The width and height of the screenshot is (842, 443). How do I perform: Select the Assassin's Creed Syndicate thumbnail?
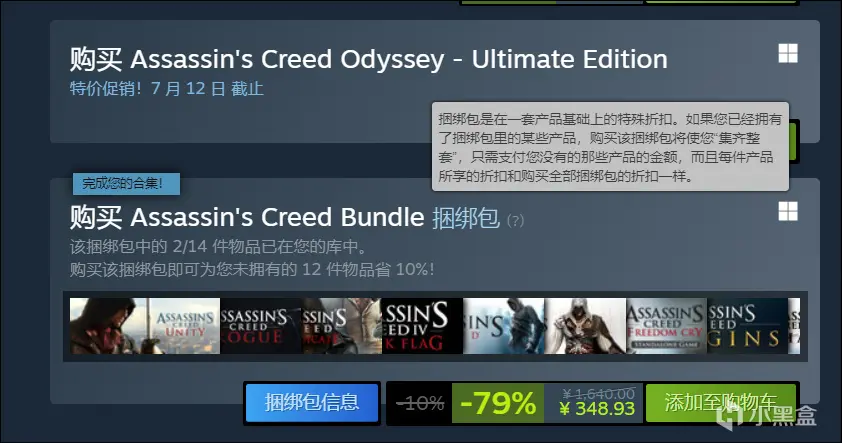tap(341, 326)
